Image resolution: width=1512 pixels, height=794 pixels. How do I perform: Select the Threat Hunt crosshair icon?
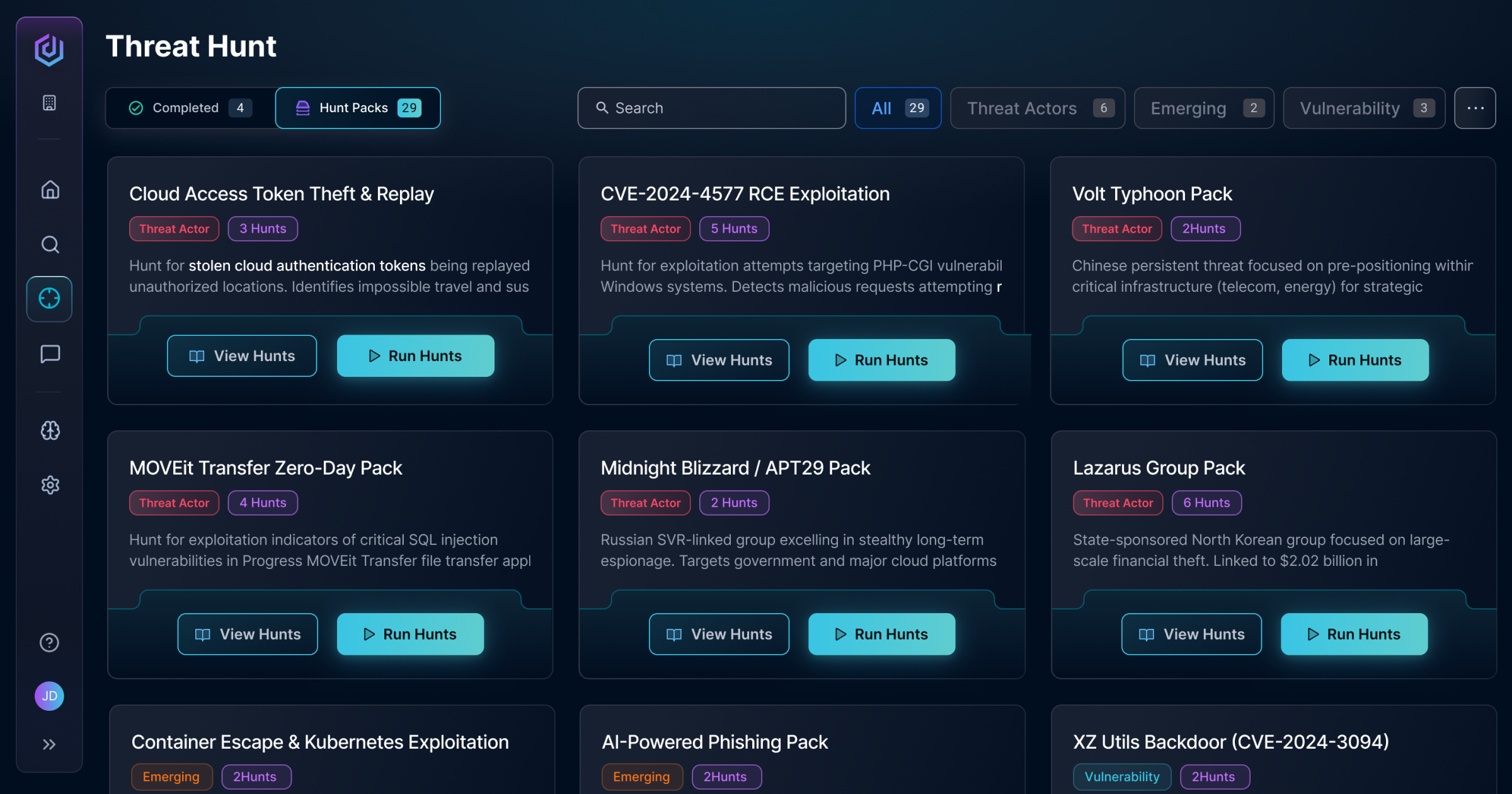[49, 299]
